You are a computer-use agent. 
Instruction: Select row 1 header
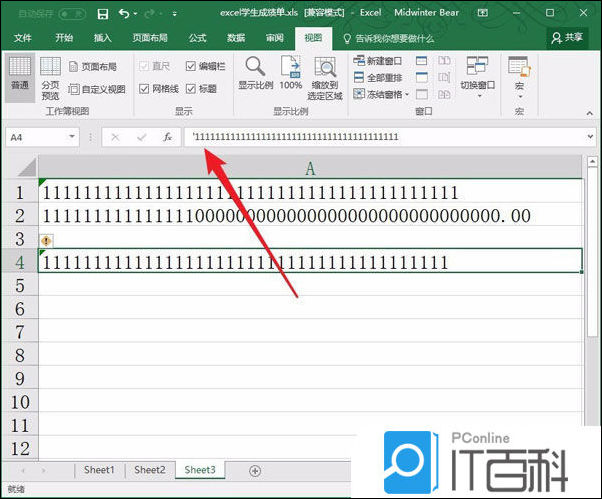20,192
